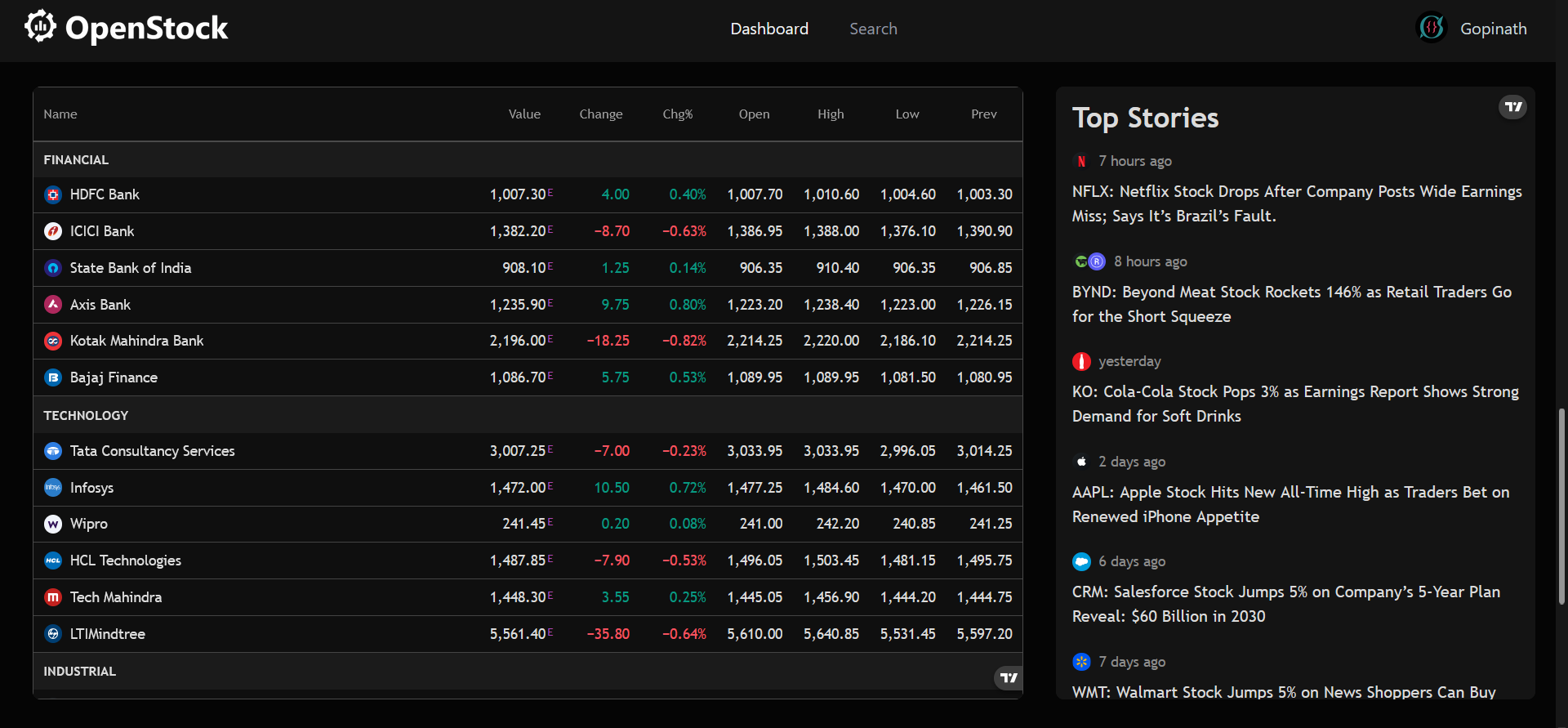Select Infosys stock name
Image resolution: width=1568 pixels, height=728 pixels.
pos(91,488)
